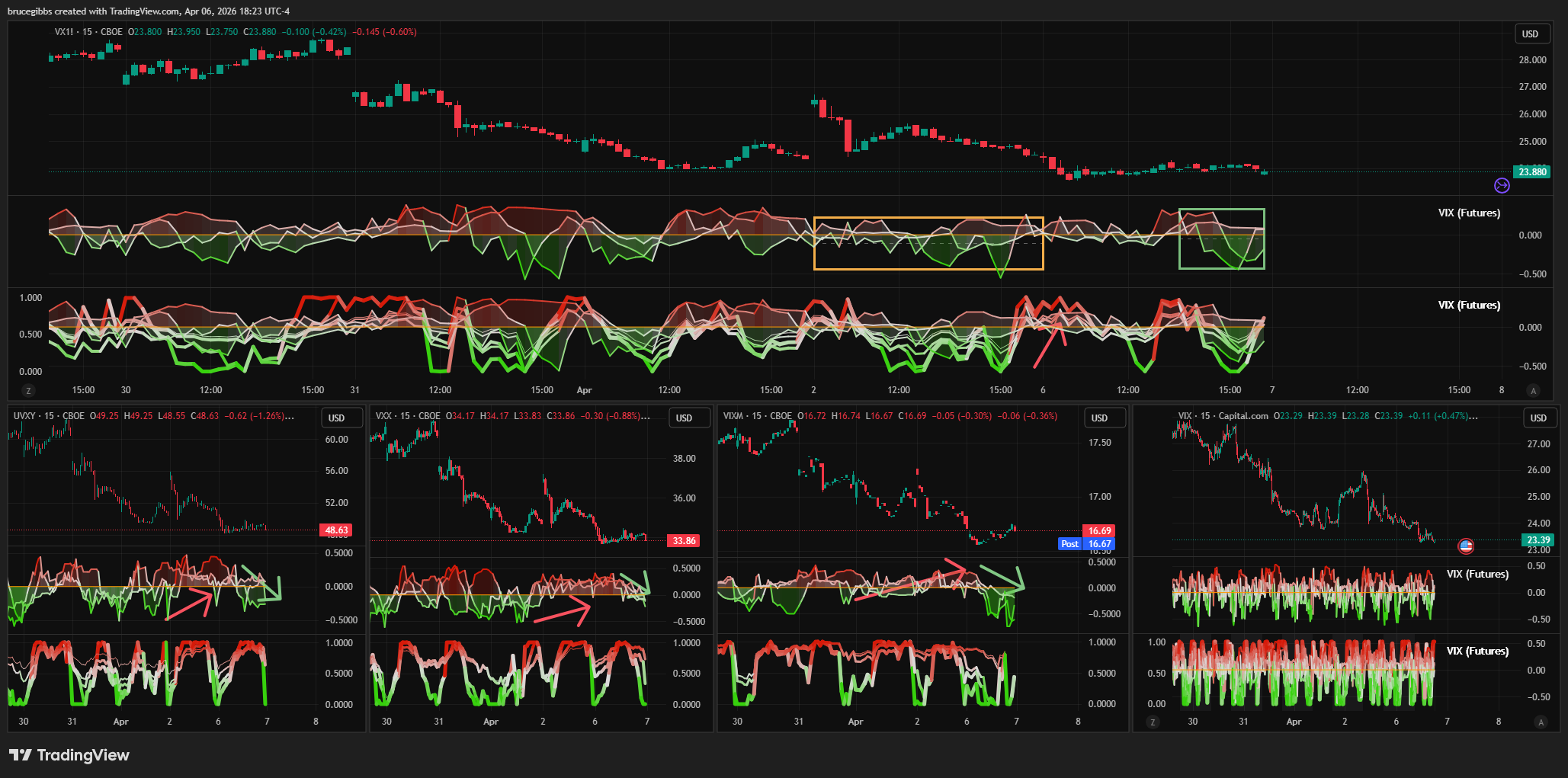
Task: Click the TradingView logo at the bottom left
Action: click(x=69, y=755)
